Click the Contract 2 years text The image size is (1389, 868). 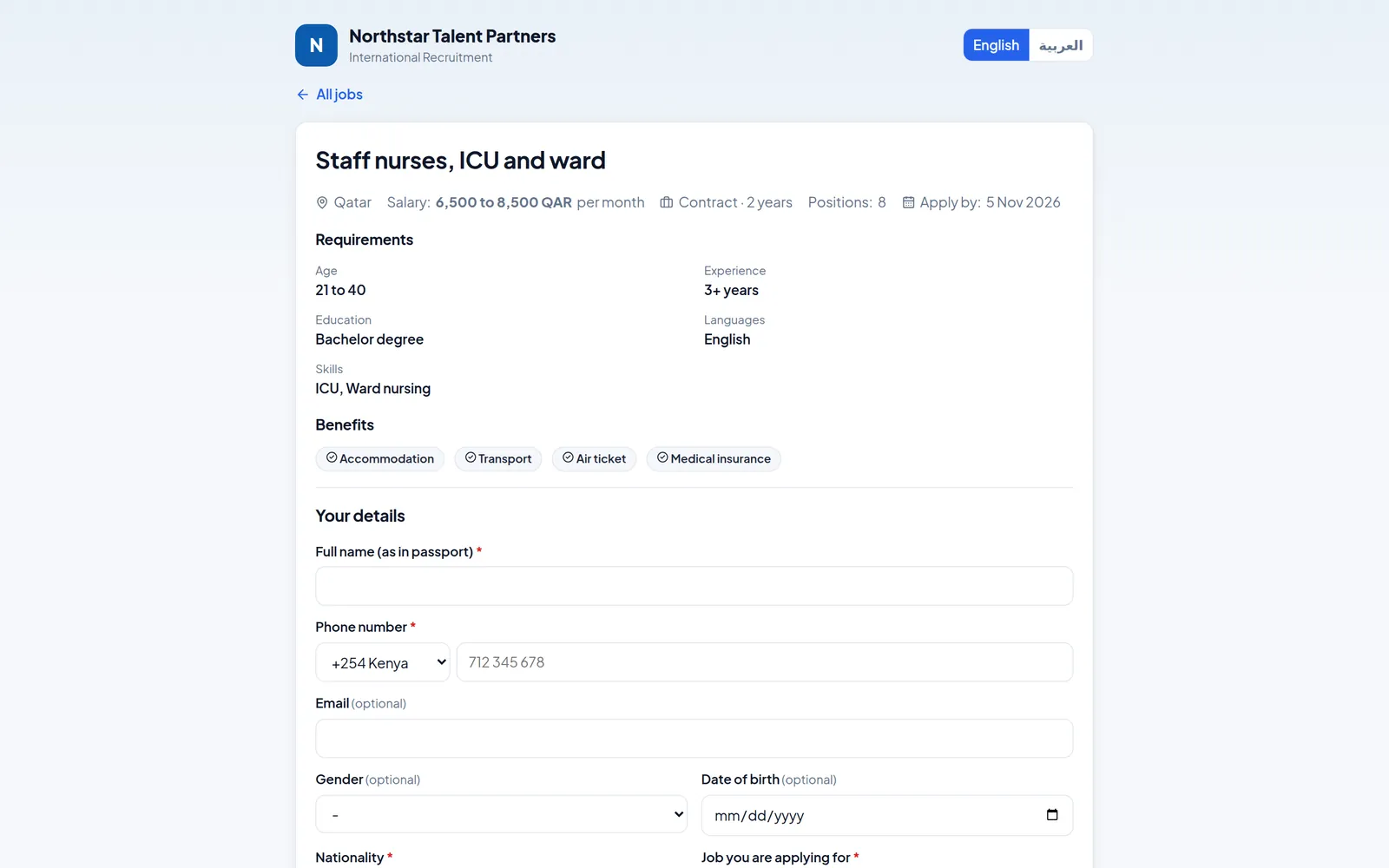point(735,202)
